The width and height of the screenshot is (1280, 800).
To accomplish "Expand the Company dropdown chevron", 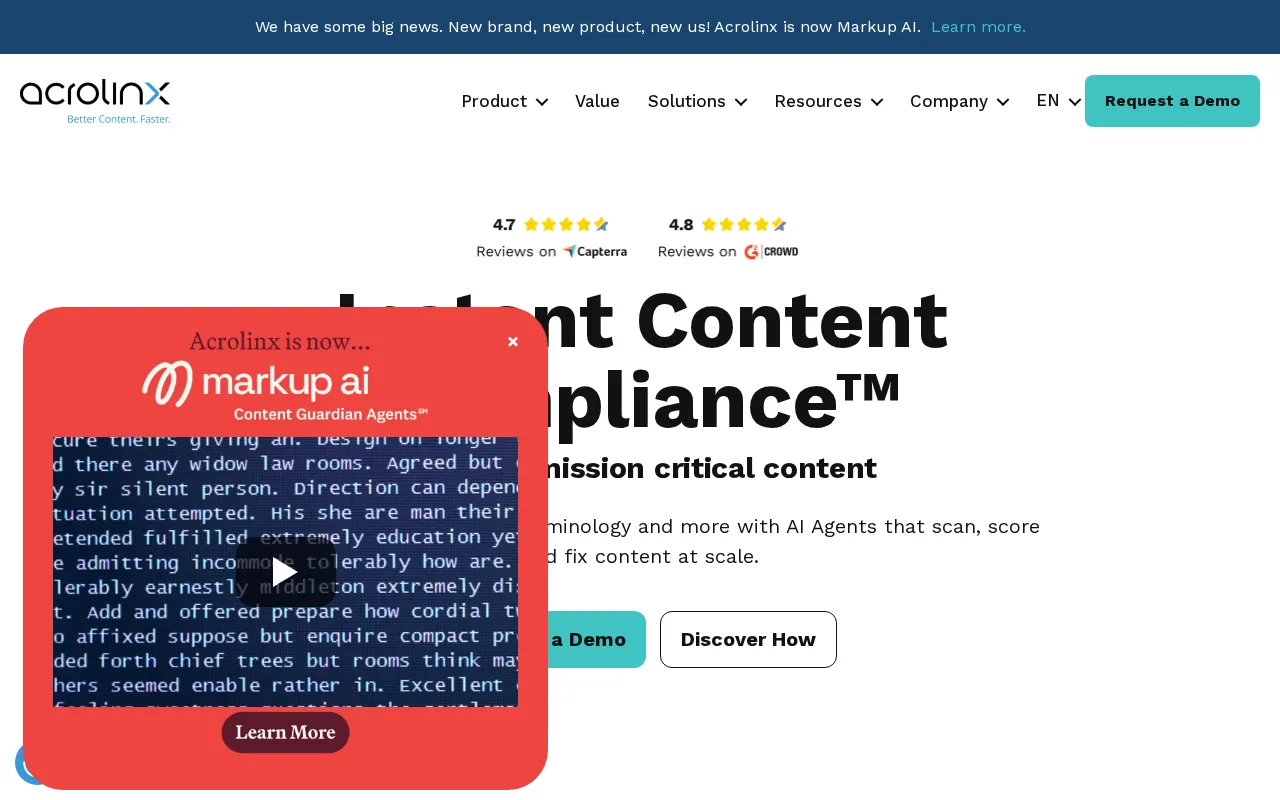I will [x=1003, y=102].
